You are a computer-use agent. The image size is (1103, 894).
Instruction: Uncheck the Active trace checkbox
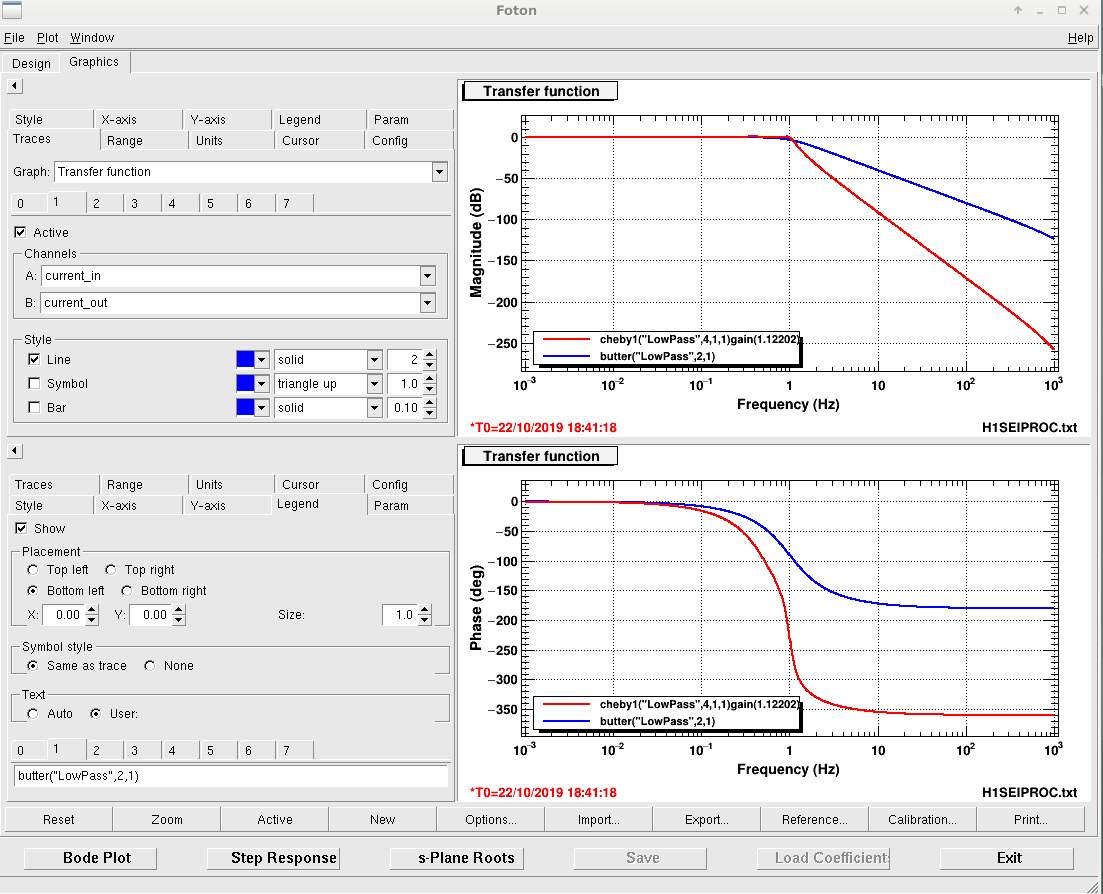[20, 232]
